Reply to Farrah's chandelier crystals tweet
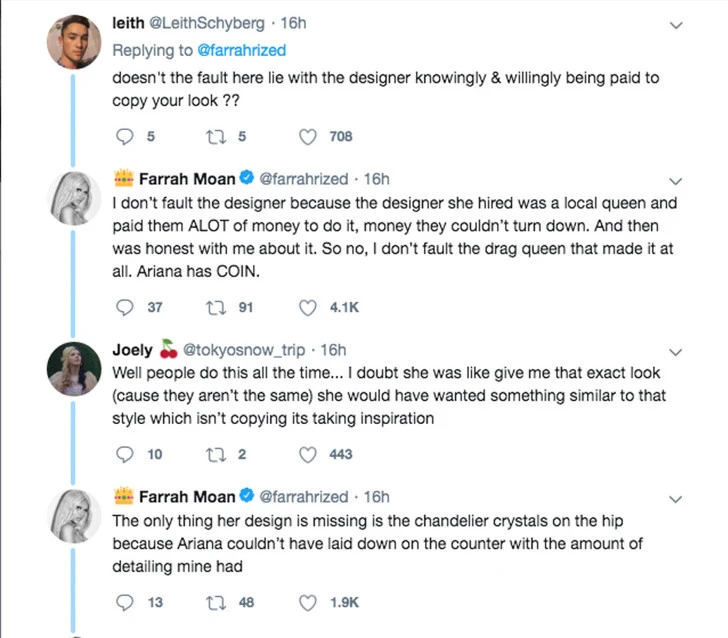728x638 pixels. (x=125, y=602)
